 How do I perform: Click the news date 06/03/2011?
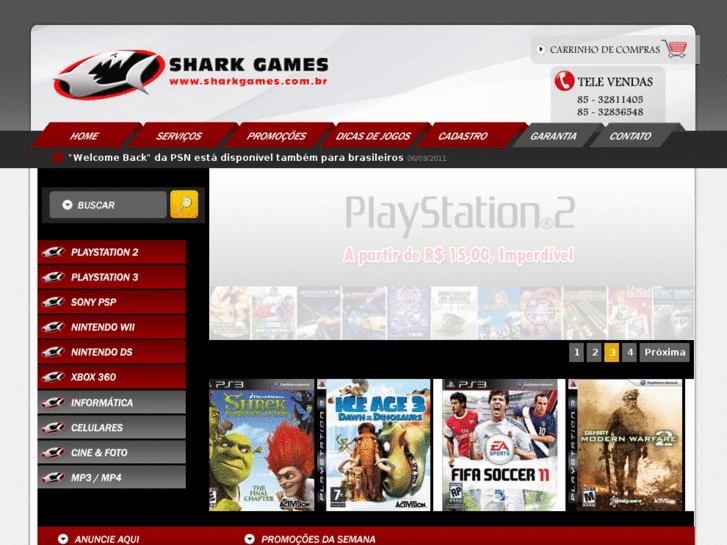427,159
